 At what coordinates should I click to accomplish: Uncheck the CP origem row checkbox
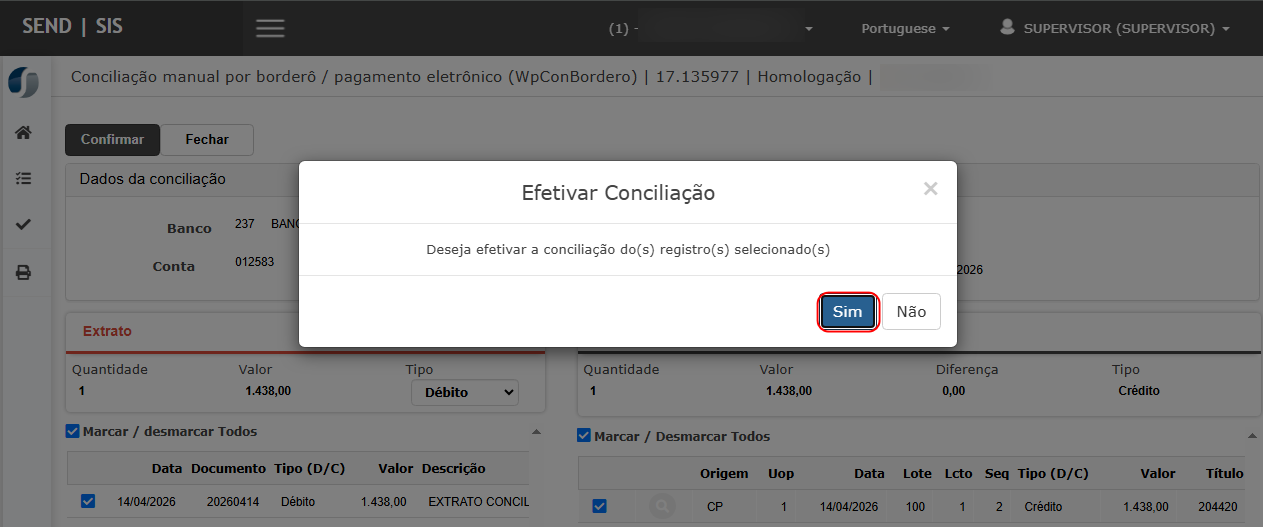(599, 506)
